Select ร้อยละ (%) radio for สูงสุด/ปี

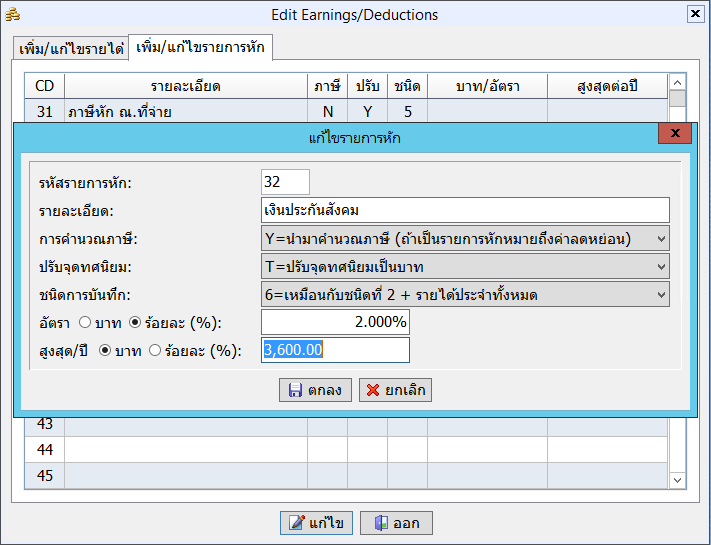155,350
